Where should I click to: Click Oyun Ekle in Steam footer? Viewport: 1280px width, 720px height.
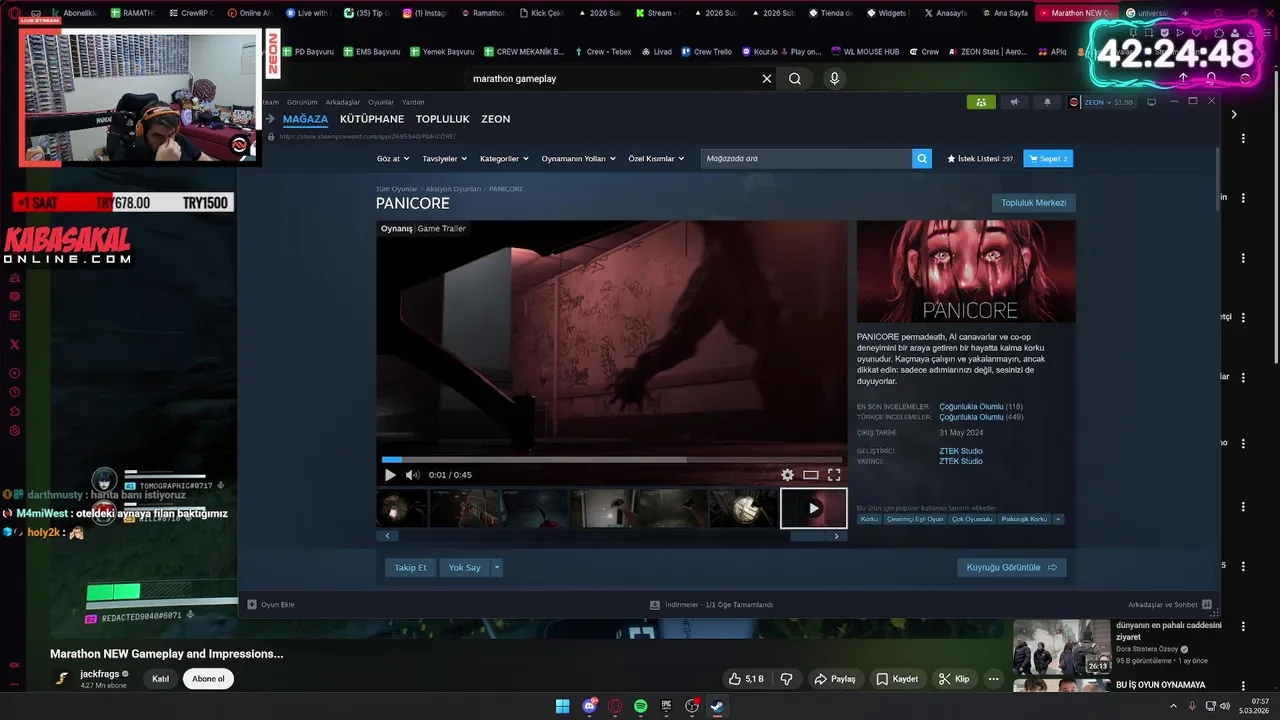click(x=271, y=604)
